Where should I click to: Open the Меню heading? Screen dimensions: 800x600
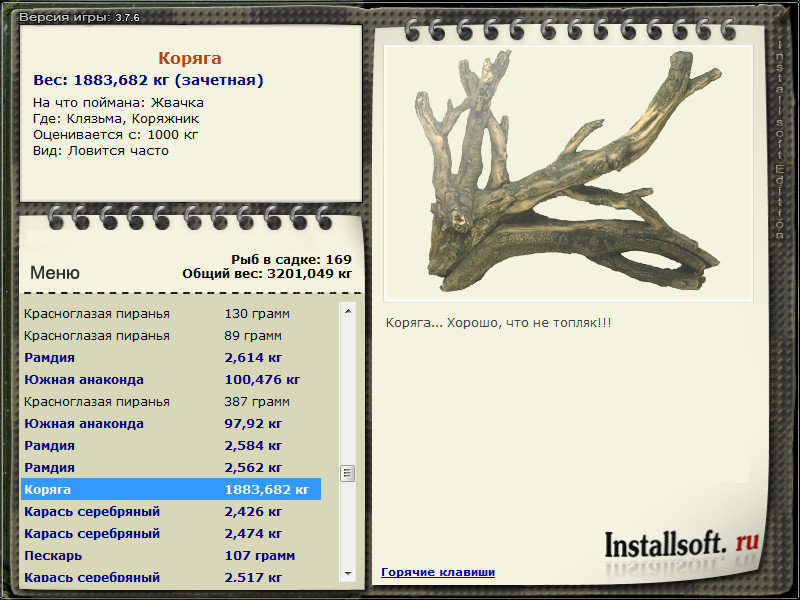pyautogui.click(x=55, y=272)
